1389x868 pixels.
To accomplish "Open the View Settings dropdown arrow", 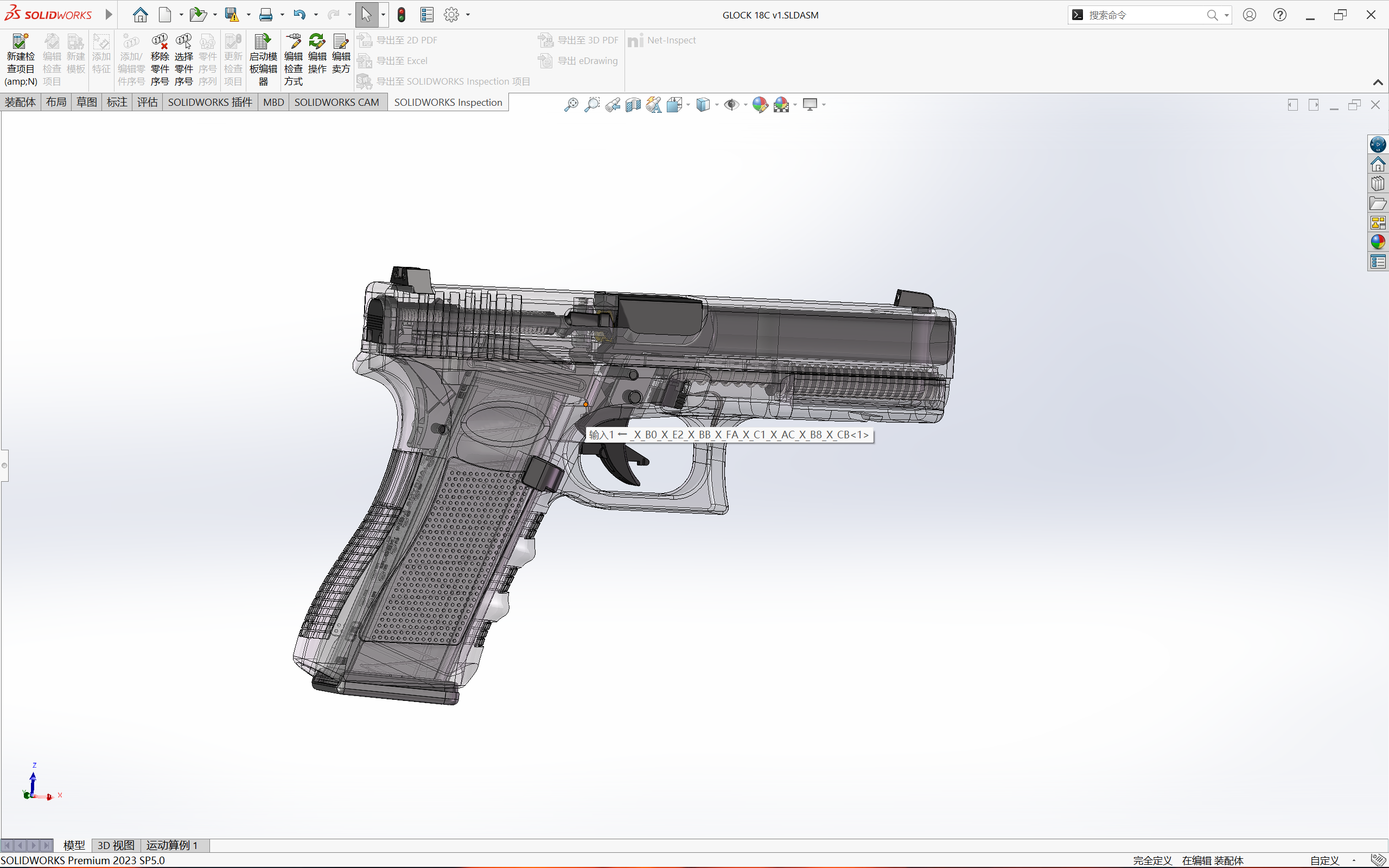I will [824, 105].
